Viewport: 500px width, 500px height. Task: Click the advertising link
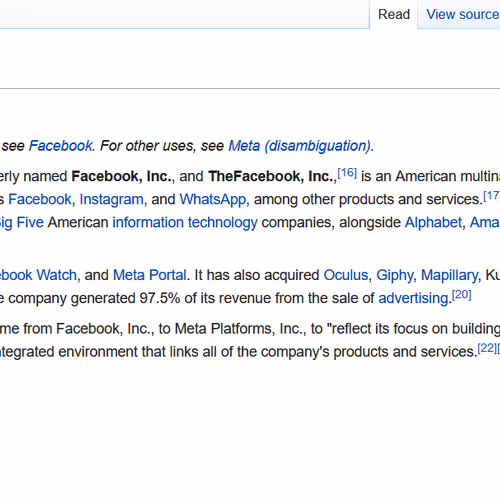click(x=413, y=298)
